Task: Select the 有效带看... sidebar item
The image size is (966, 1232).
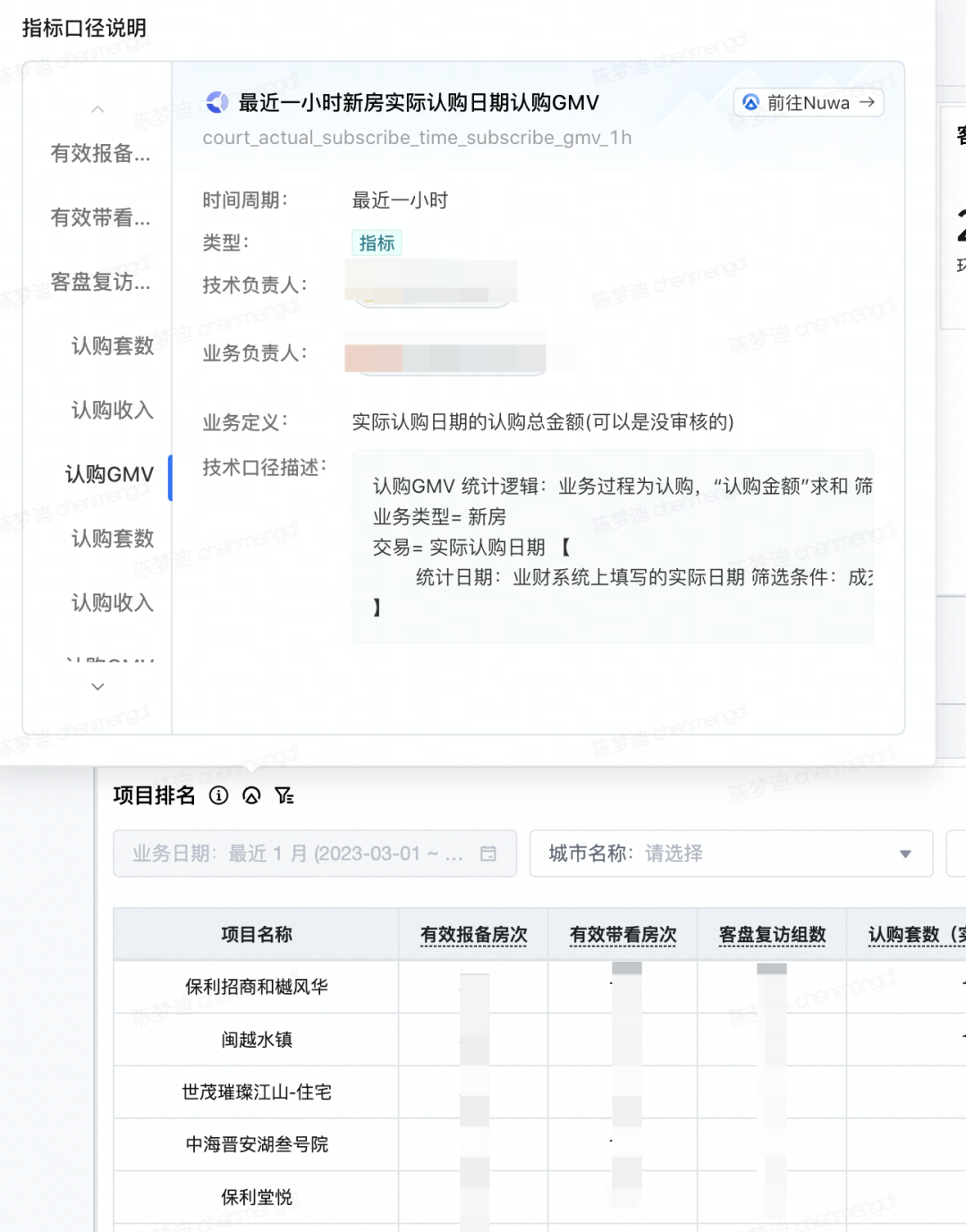Action: (100, 217)
